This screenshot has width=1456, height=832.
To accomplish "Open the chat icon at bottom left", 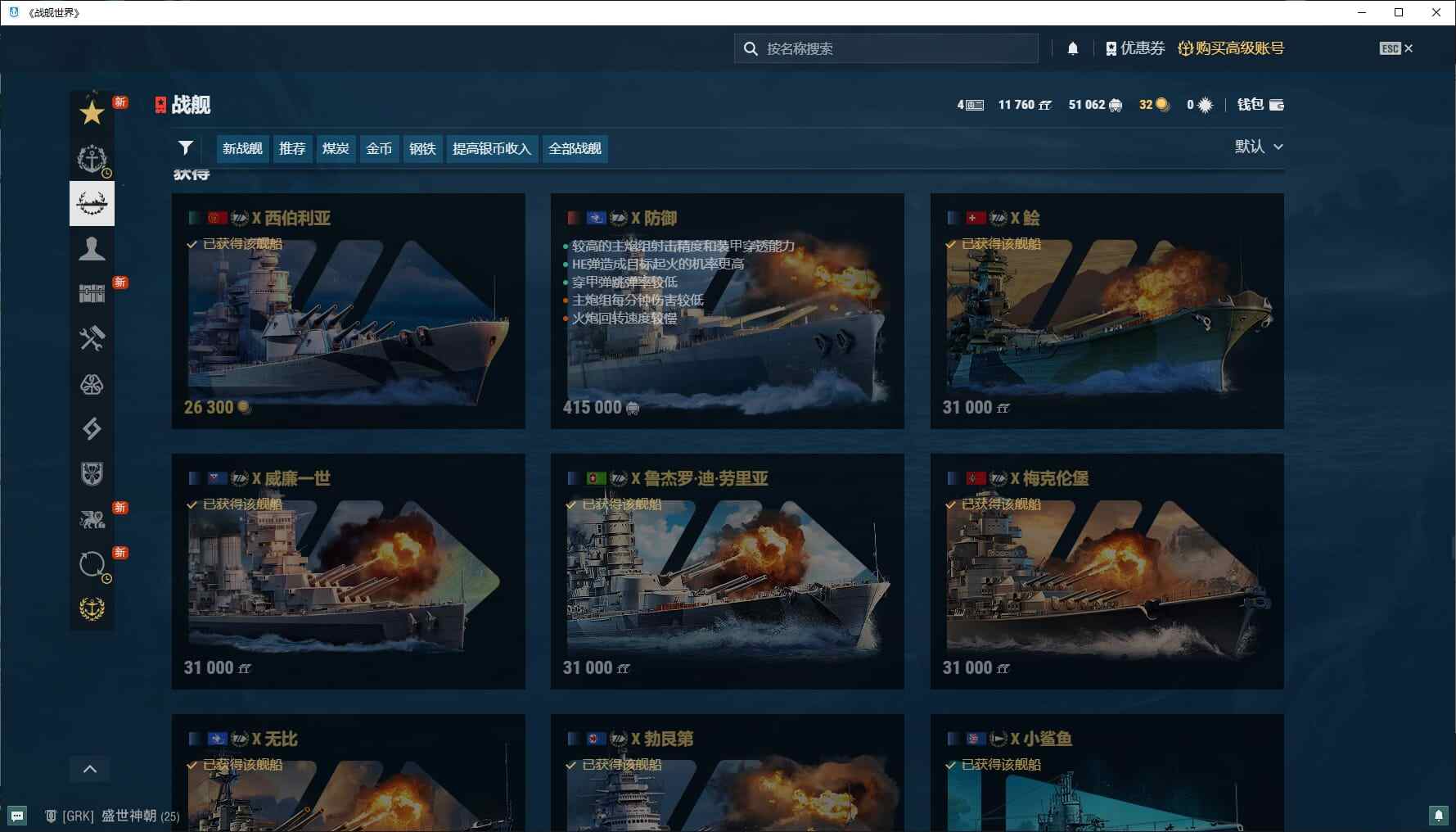I will (x=17, y=816).
